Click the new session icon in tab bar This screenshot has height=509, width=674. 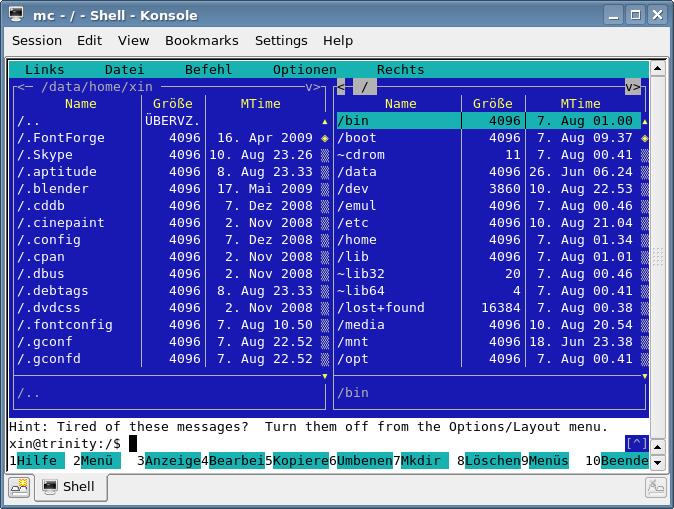19,487
